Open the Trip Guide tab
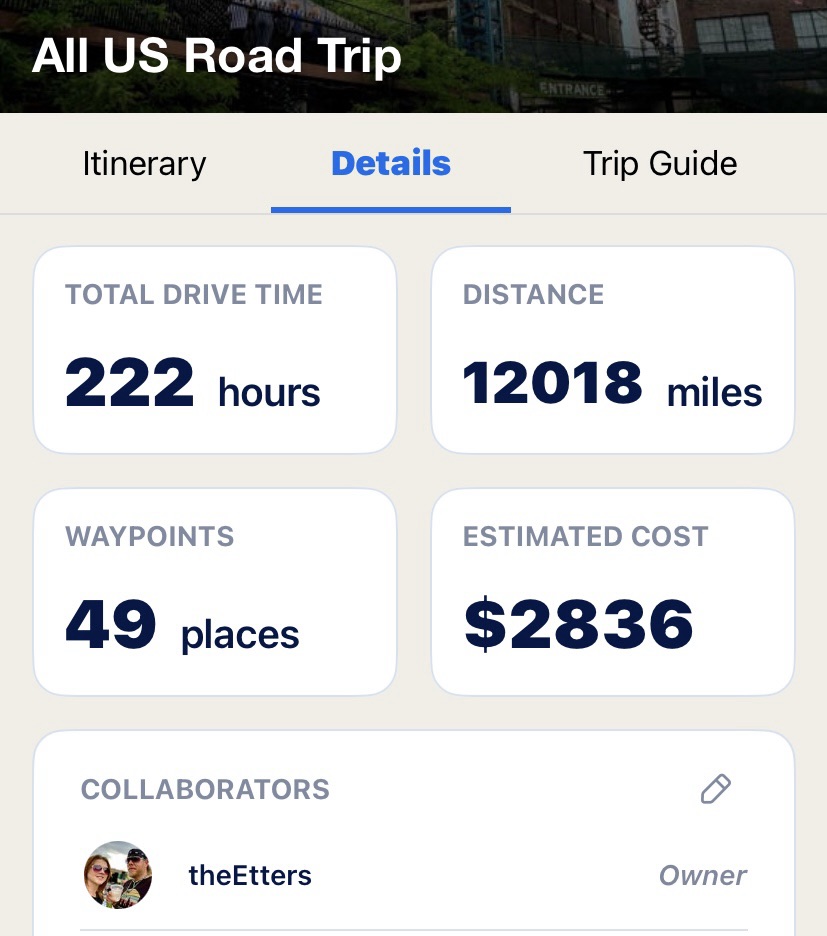This screenshot has height=936, width=827. coord(660,164)
